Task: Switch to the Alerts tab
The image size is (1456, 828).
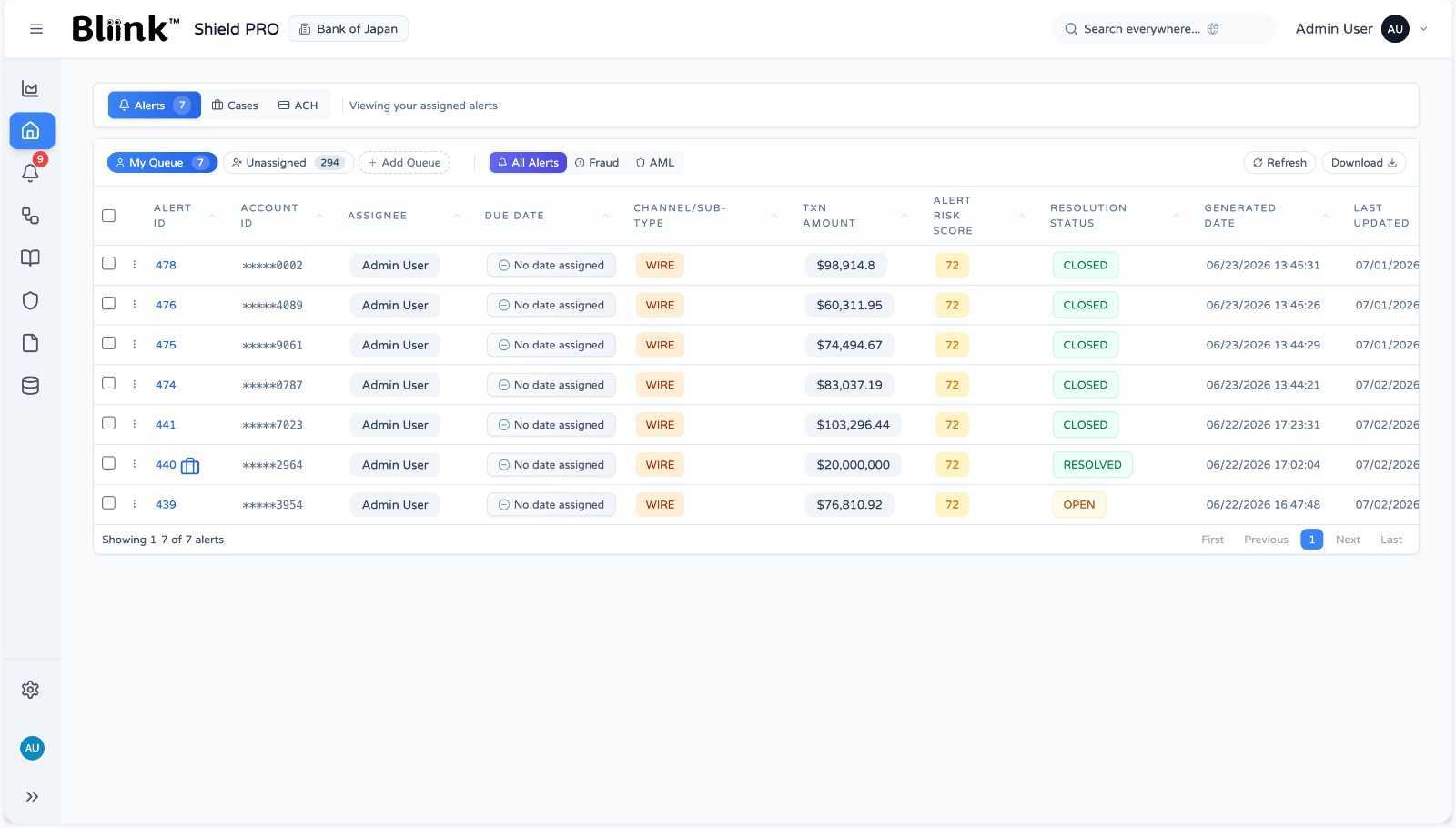Action: click(155, 106)
